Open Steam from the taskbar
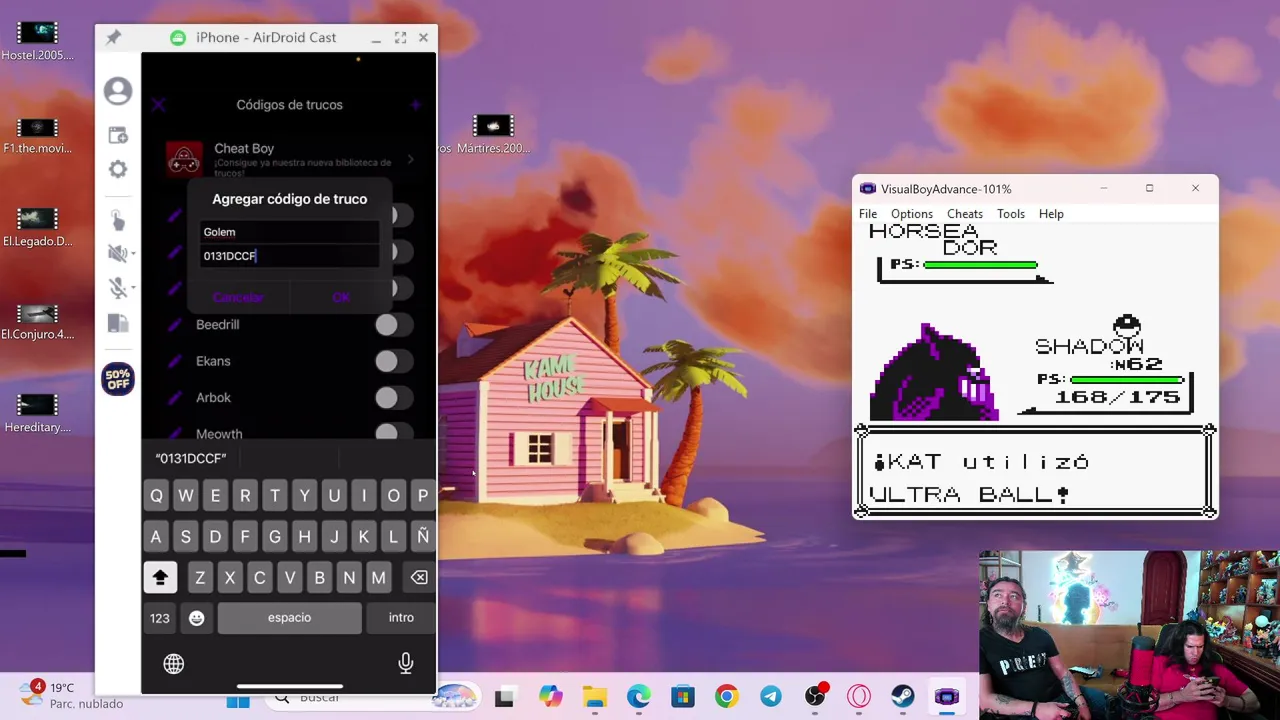The width and height of the screenshot is (1280, 720). click(903, 697)
